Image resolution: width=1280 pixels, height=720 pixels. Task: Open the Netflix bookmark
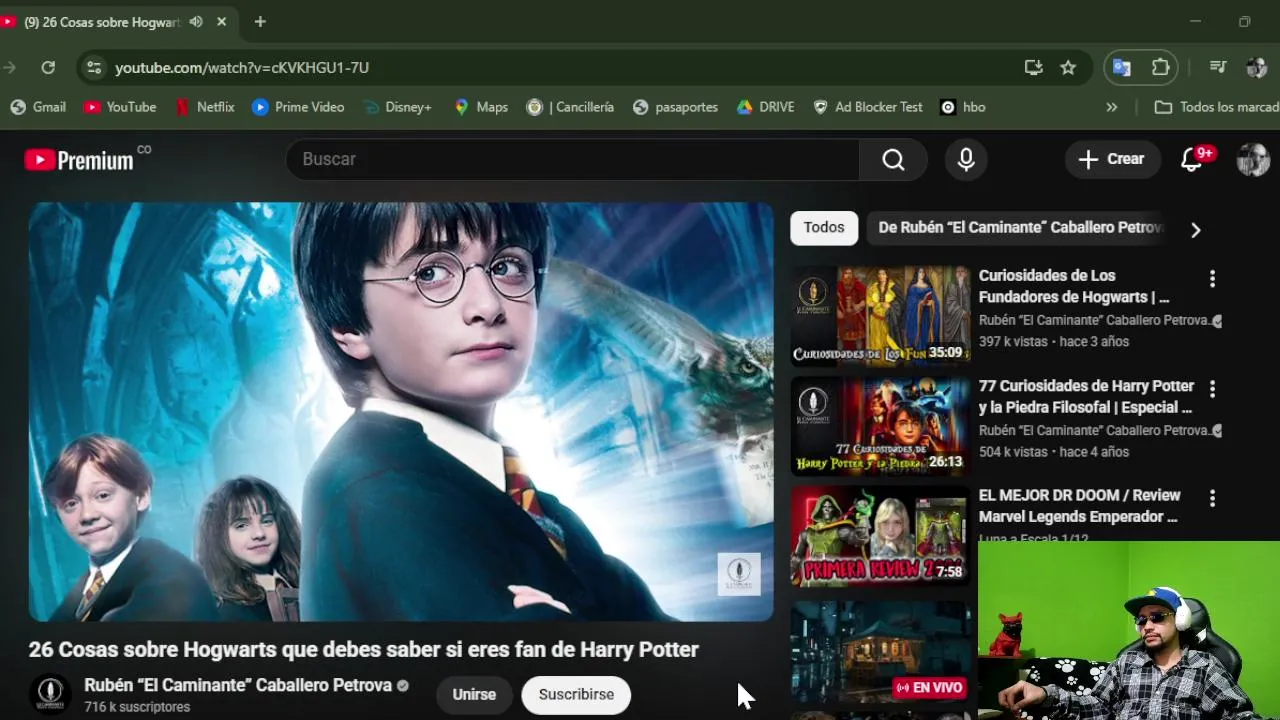[205, 107]
